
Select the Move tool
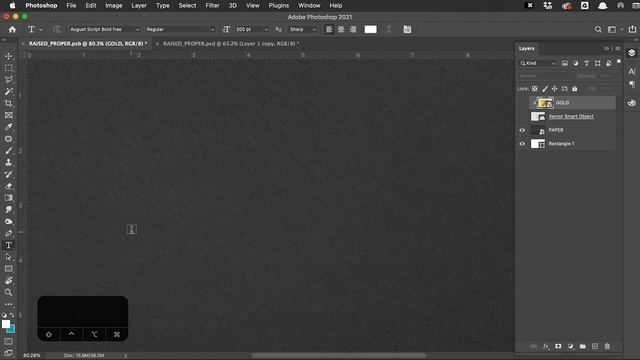[9, 56]
